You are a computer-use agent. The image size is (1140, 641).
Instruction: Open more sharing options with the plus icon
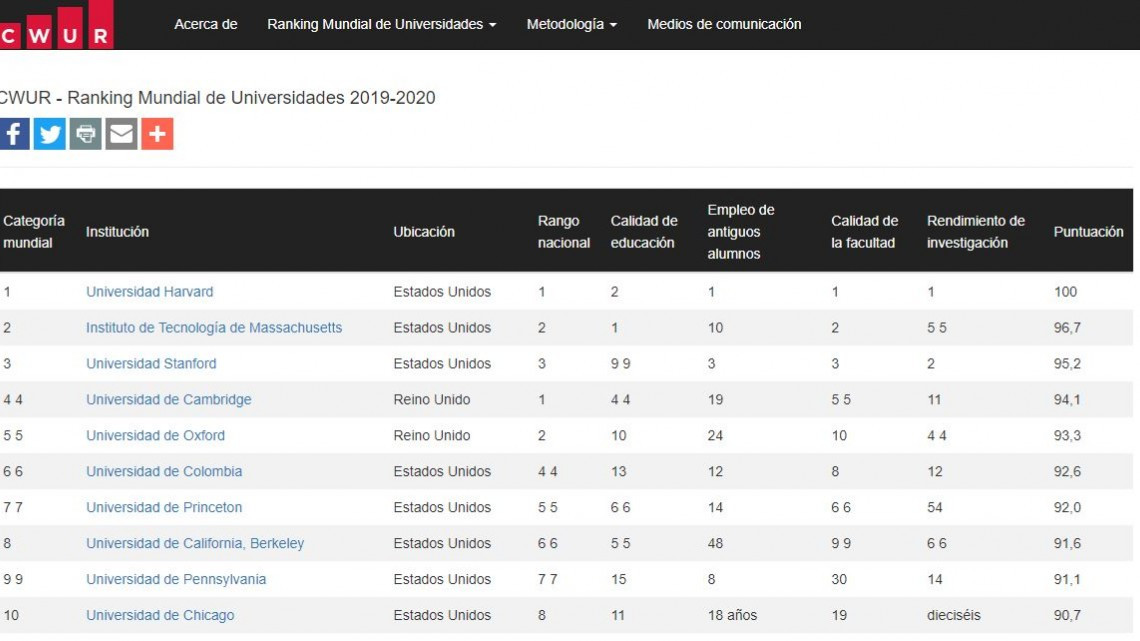click(x=157, y=133)
